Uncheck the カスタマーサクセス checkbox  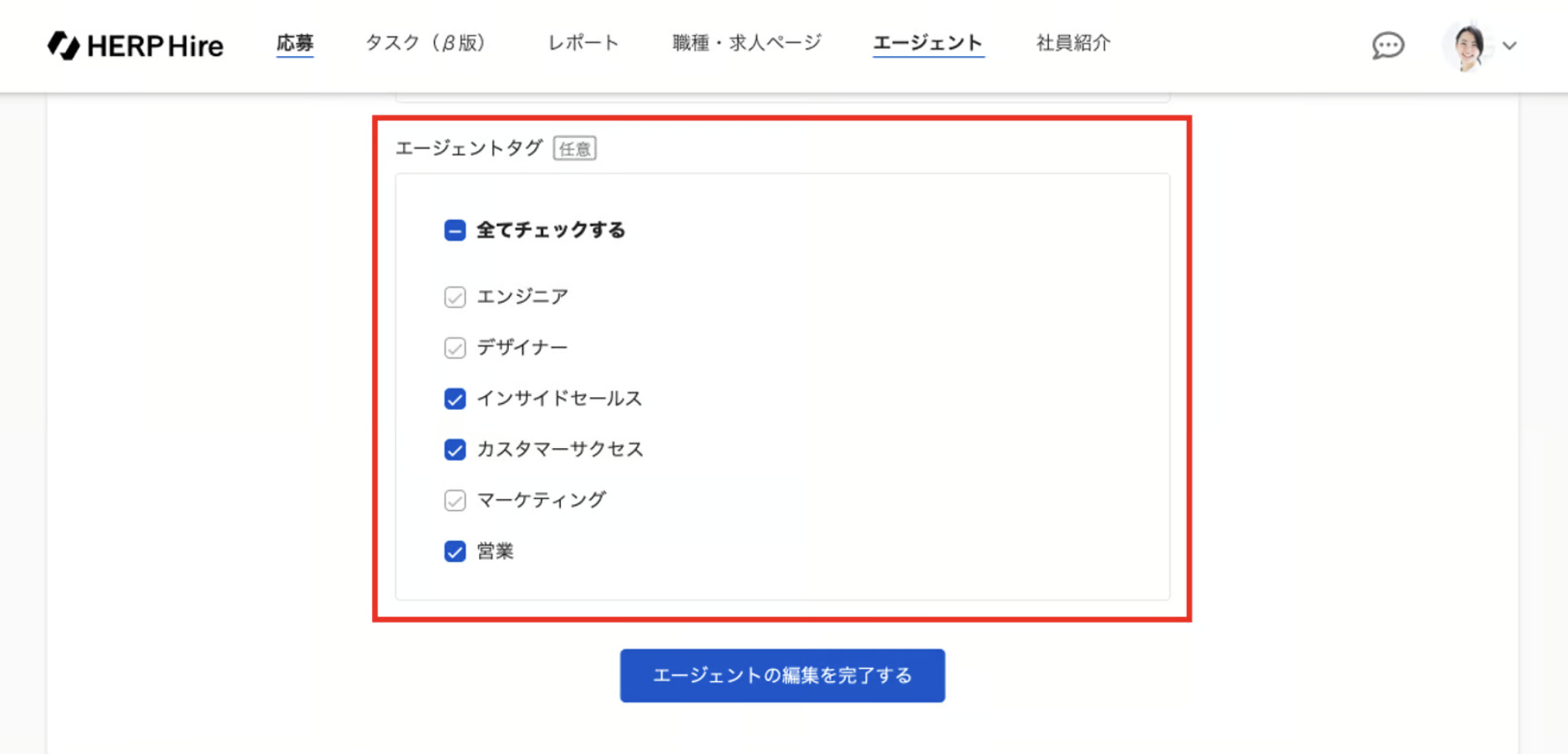coord(455,450)
